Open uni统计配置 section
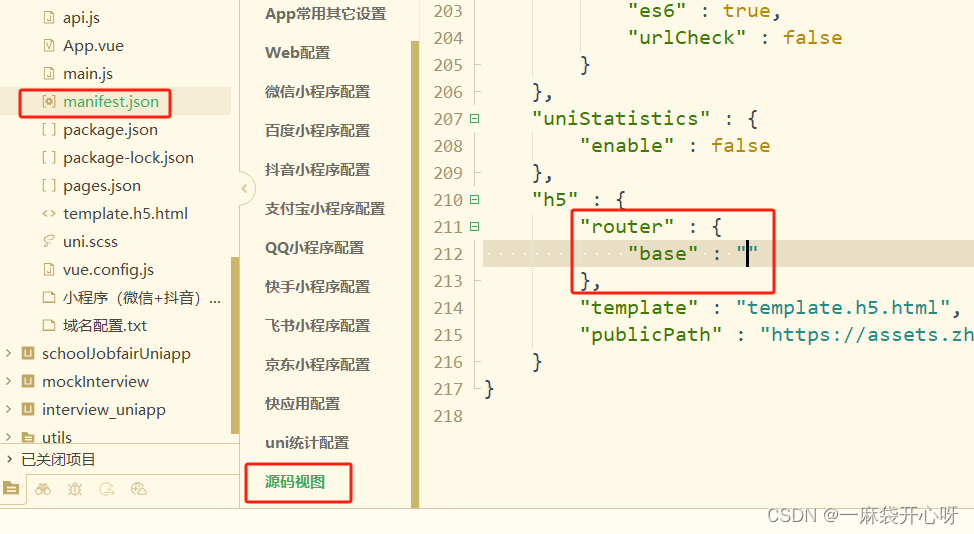Image resolution: width=974 pixels, height=534 pixels. click(307, 443)
